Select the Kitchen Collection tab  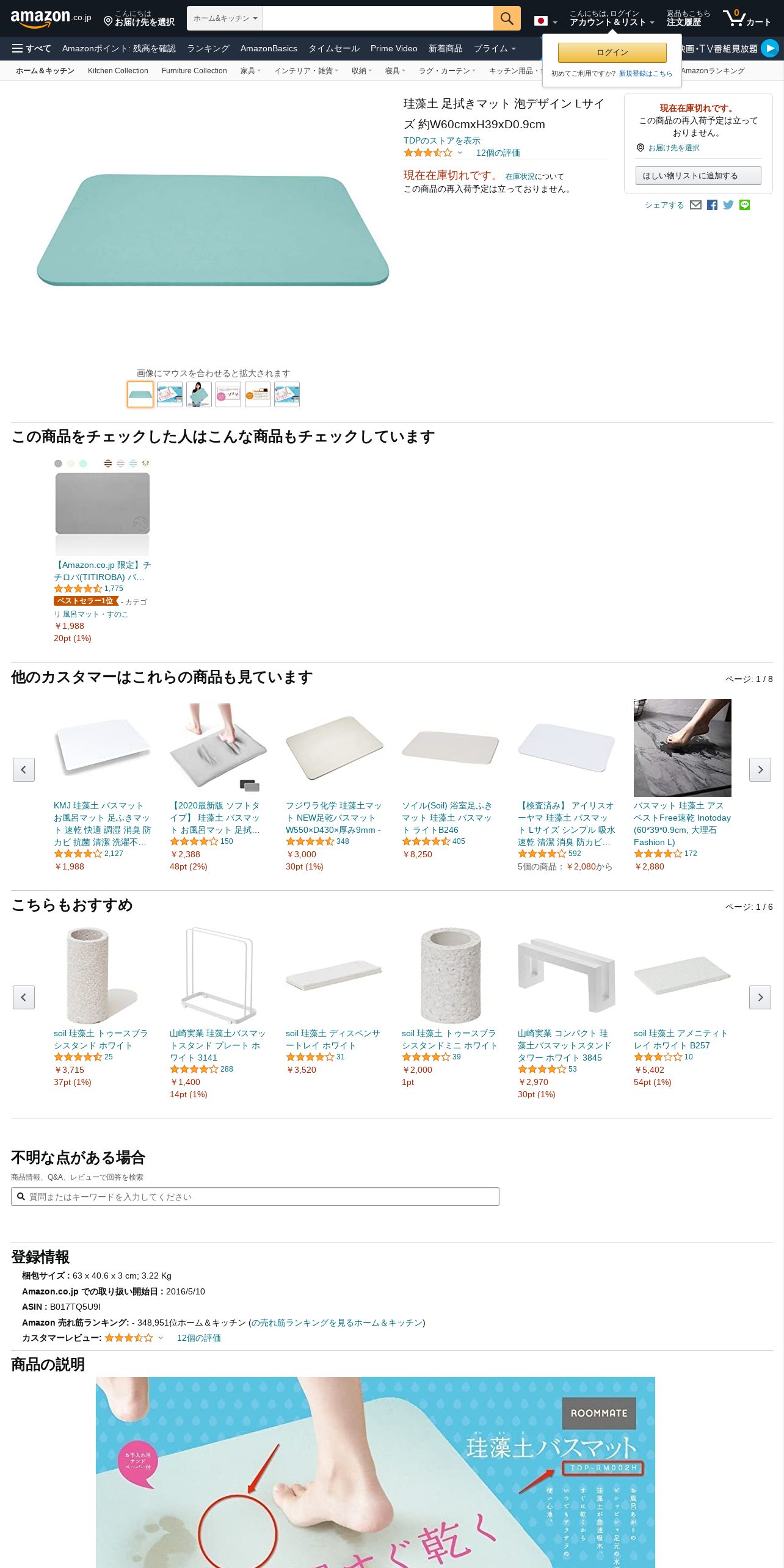pos(118,71)
